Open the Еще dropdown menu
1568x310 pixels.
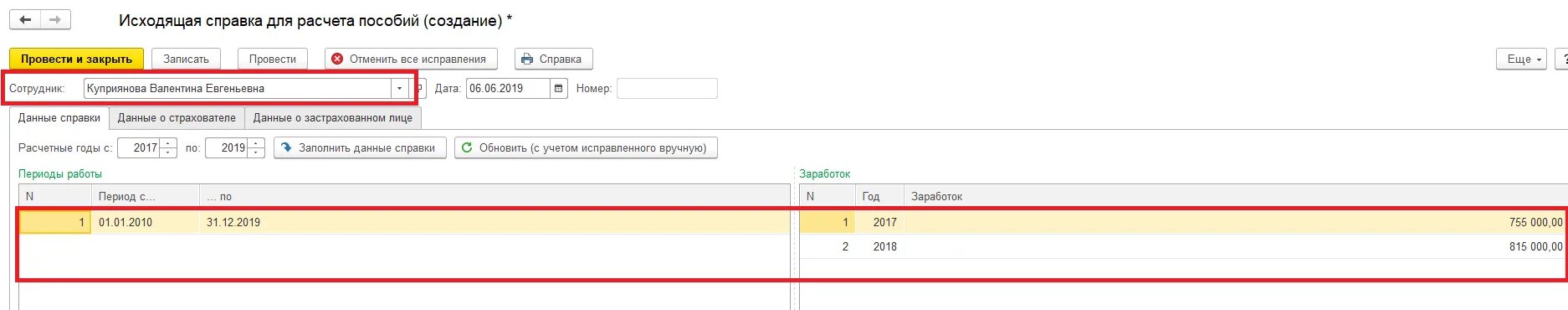[x=1522, y=59]
